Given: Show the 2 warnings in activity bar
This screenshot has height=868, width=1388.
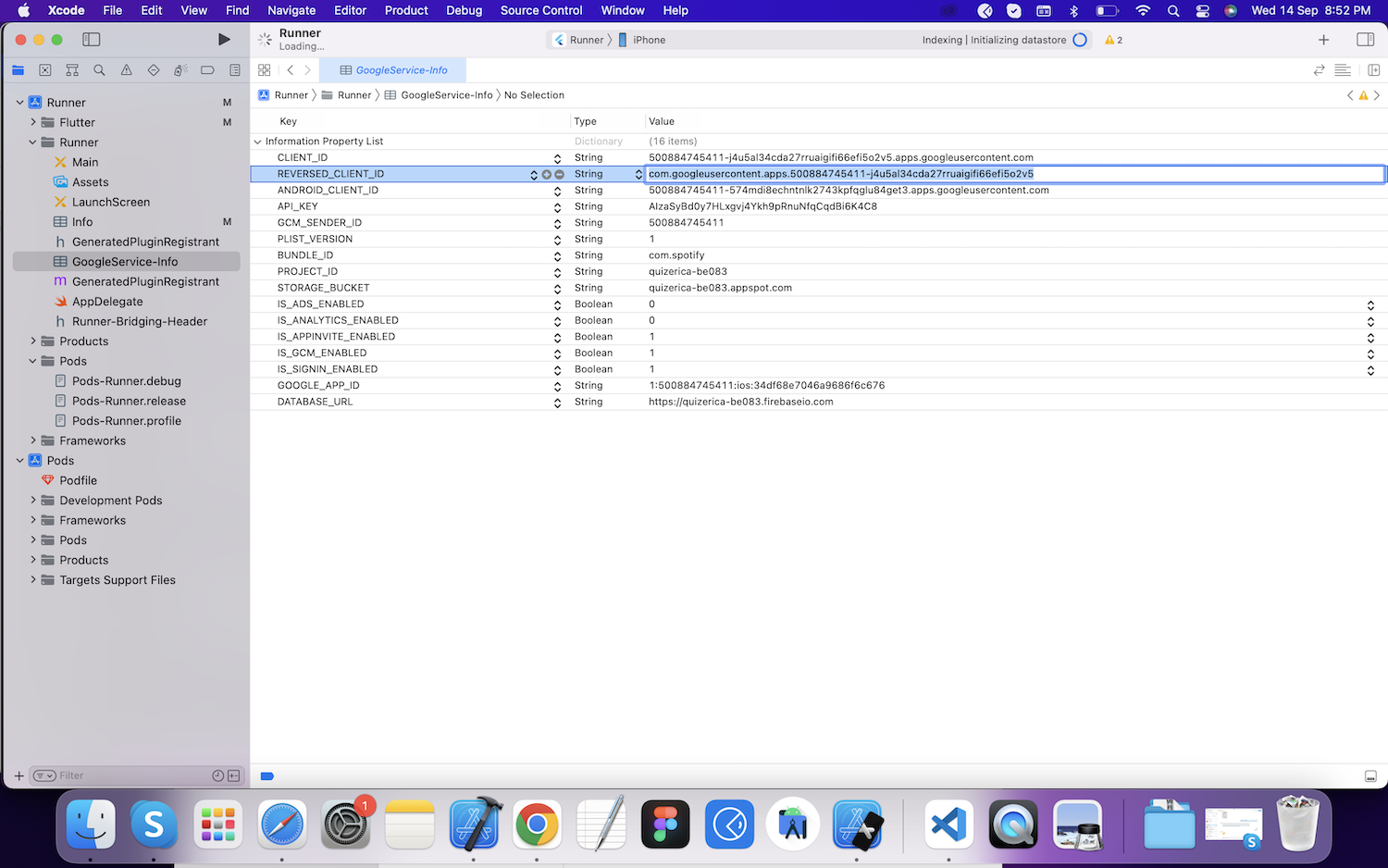Looking at the screenshot, I should pos(1113,40).
